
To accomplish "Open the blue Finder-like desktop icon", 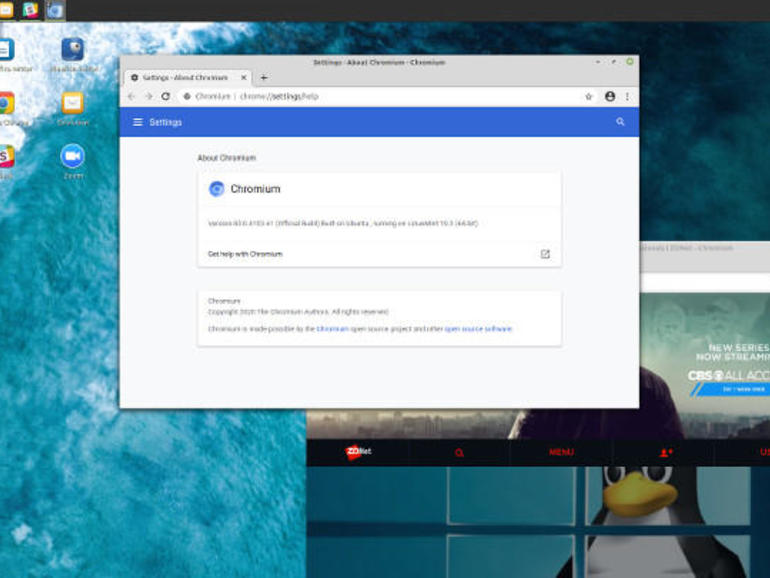I will (x=73, y=50).
